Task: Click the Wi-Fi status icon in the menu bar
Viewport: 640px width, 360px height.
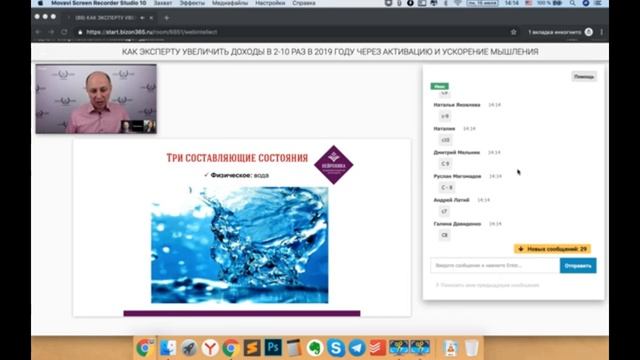Action: click(458, 3)
